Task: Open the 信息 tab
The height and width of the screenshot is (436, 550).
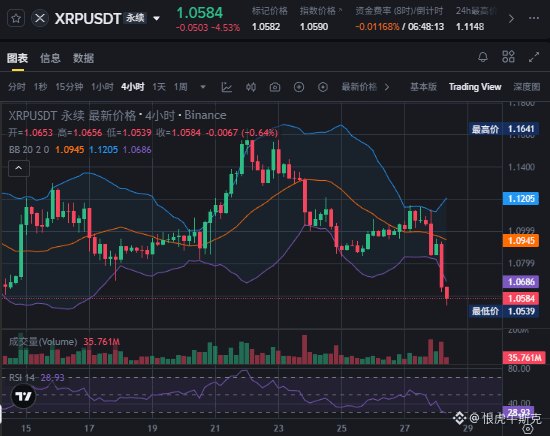Action: point(50,58)
